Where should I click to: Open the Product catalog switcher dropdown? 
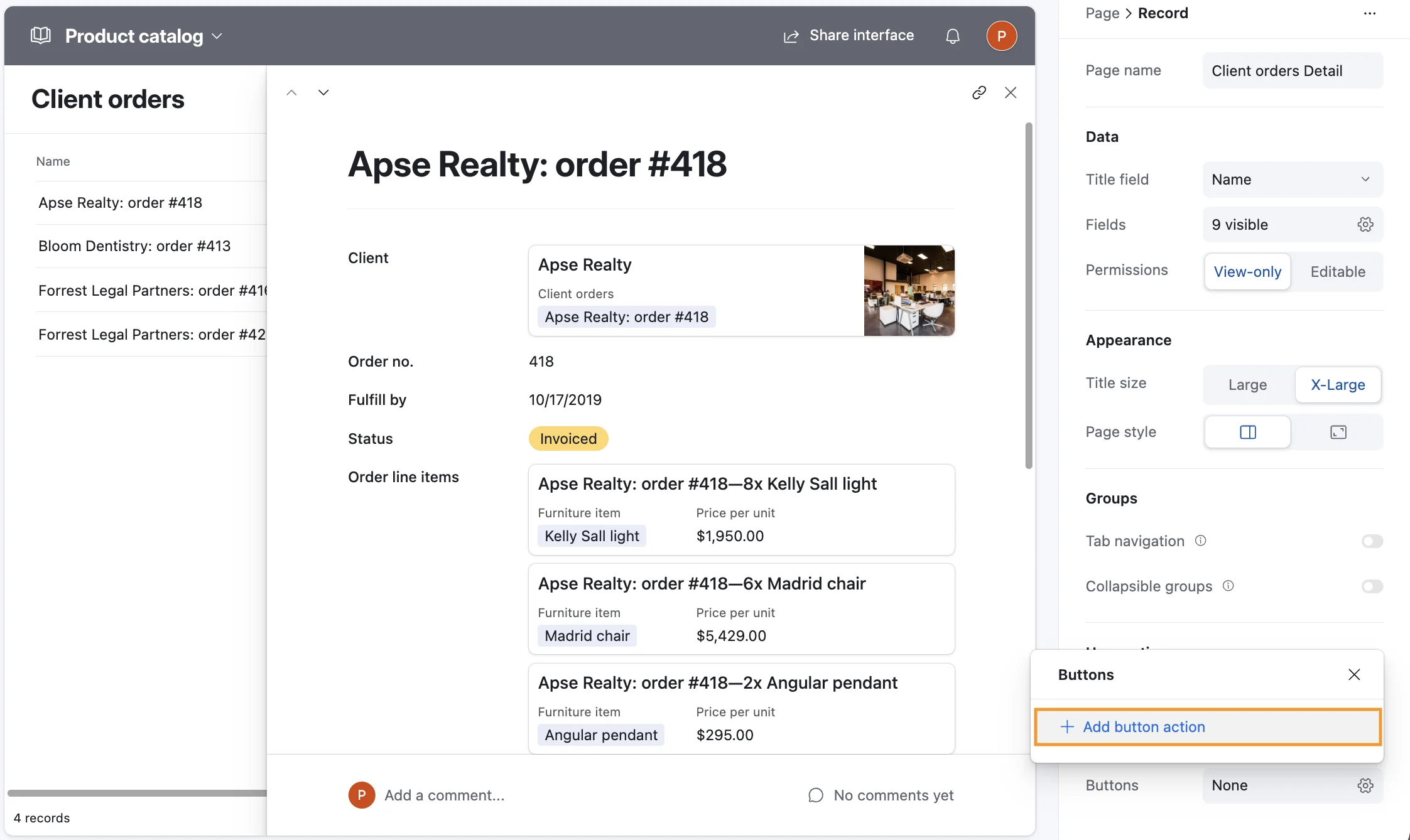point(217,36)
